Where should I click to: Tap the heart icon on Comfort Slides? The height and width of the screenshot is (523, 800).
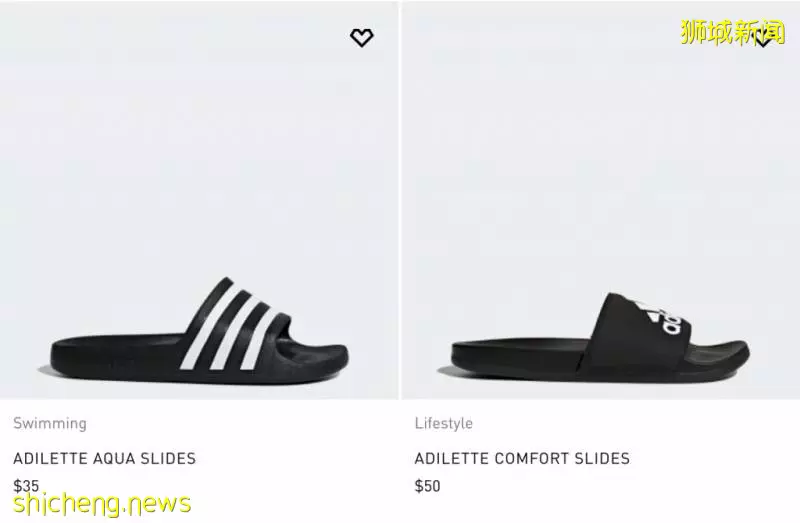(763, 39)
